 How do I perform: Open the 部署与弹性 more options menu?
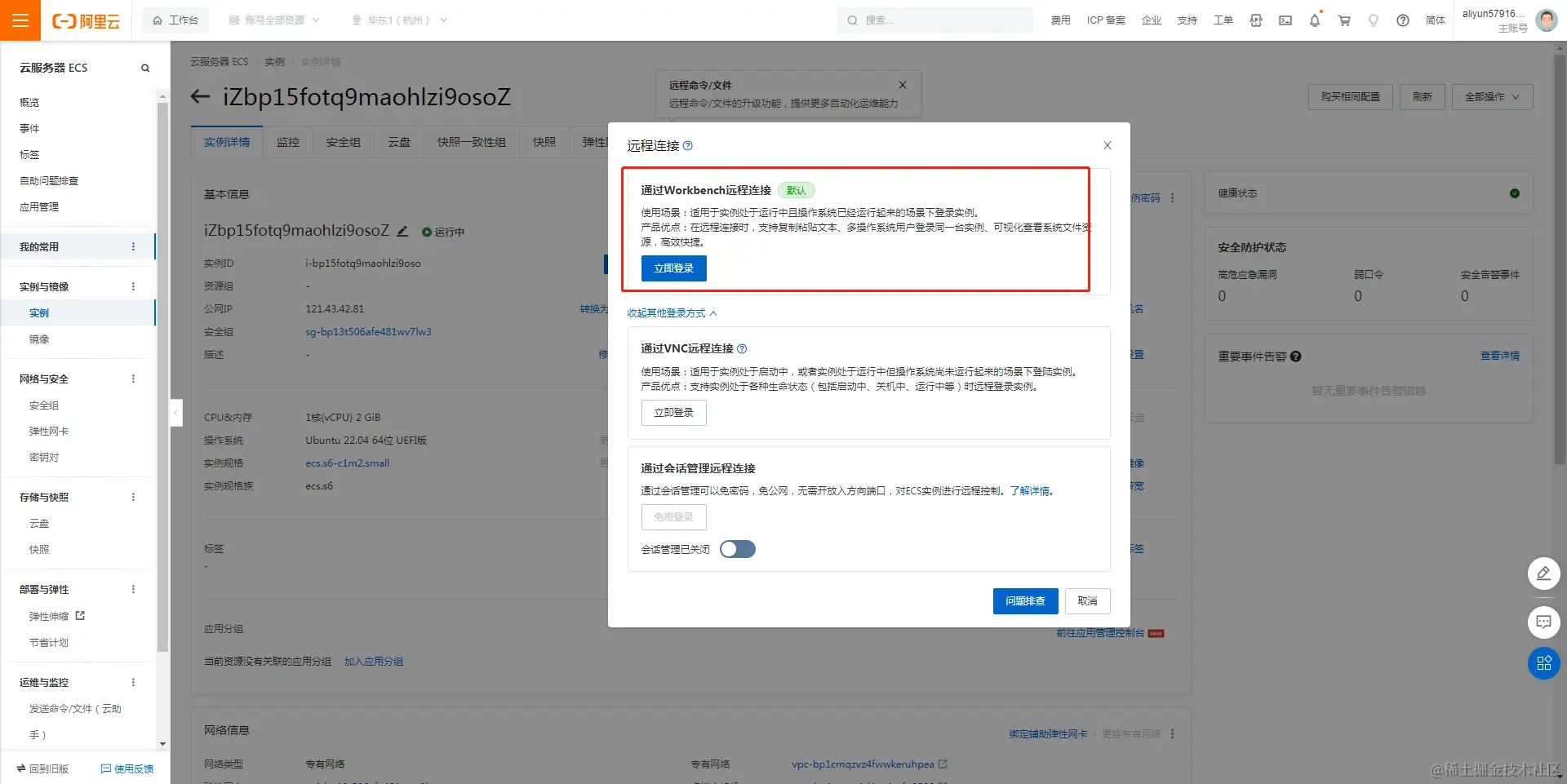[x=134, y=589]
